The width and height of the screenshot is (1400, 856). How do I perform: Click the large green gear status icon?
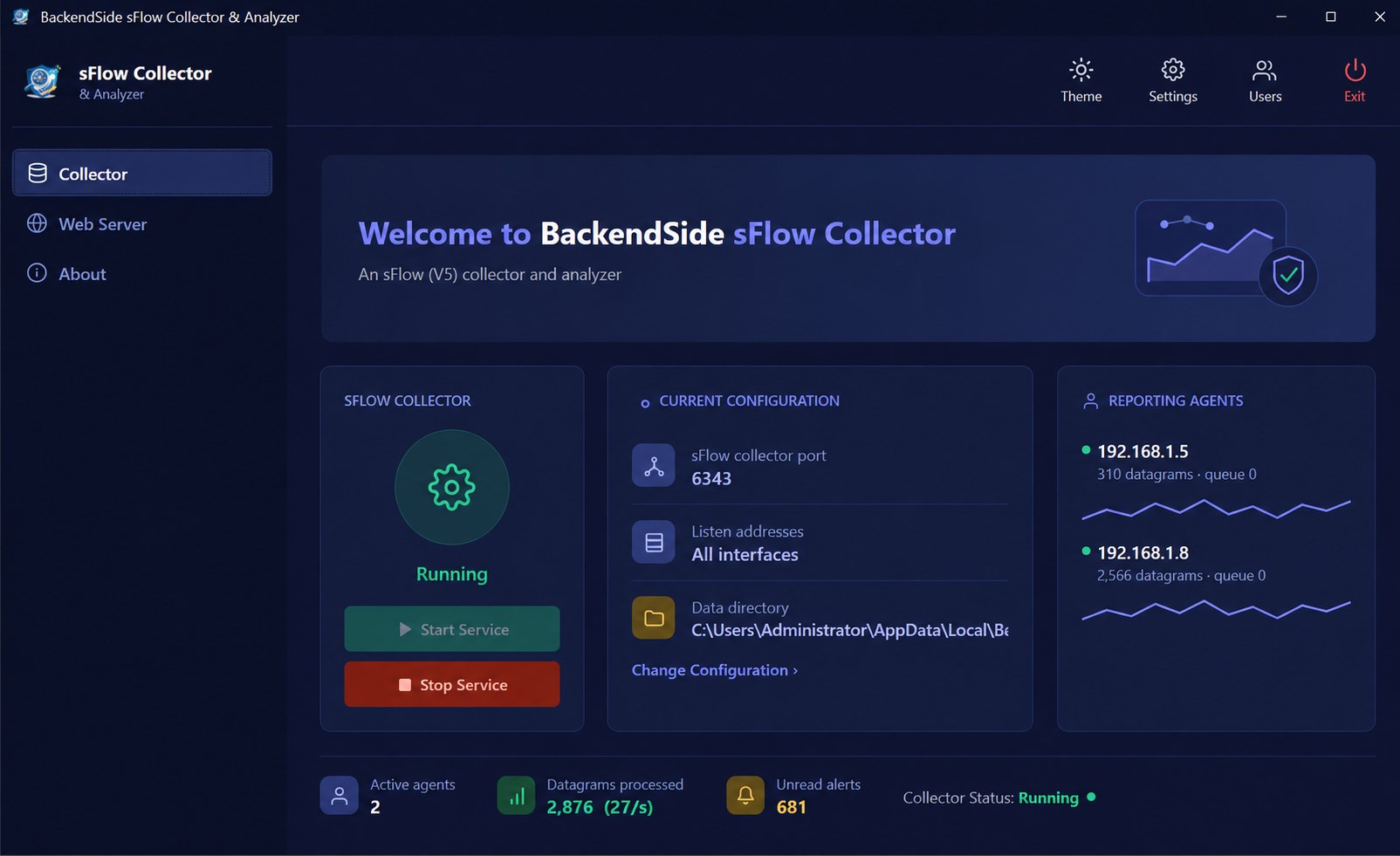point(451,487)
